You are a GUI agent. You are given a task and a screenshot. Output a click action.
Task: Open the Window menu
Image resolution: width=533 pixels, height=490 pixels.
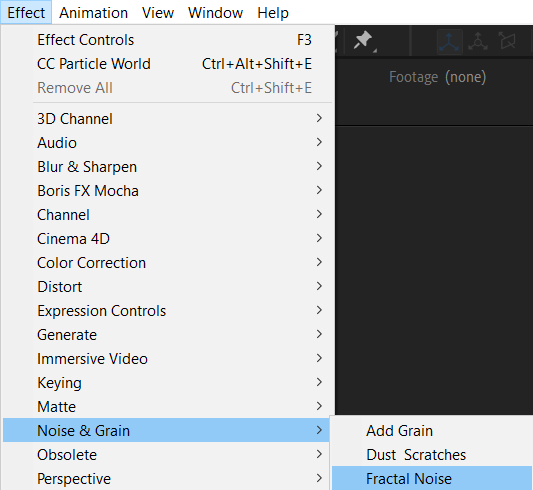pos(215,13)
